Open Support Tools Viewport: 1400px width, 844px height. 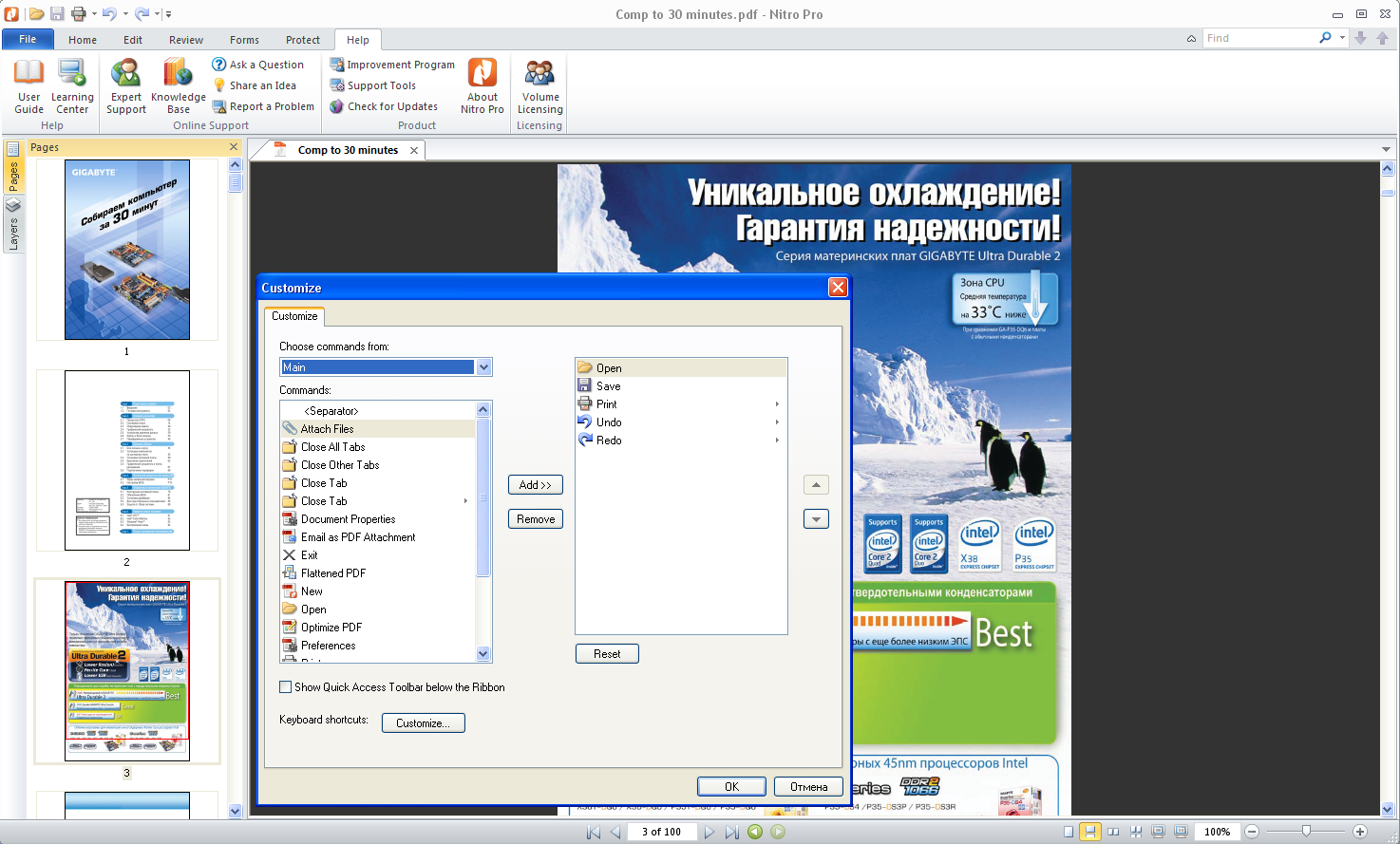click(x=373, y=85)
